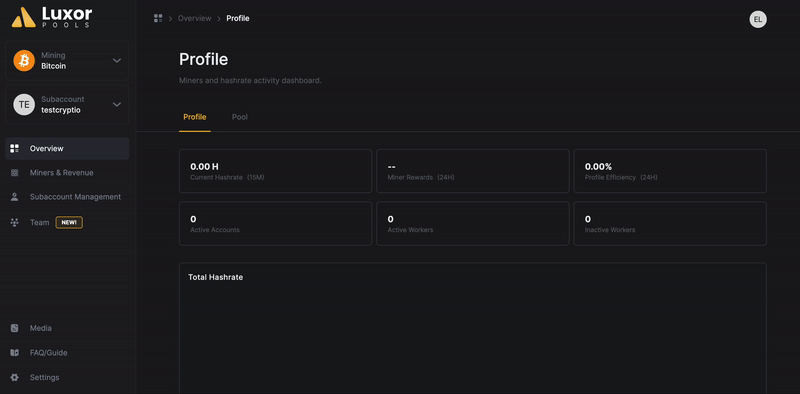Click the 'testcryptio' subaccount name
Image resolution: width=800 pixels, height=394 pixels.
coord(61,110)
